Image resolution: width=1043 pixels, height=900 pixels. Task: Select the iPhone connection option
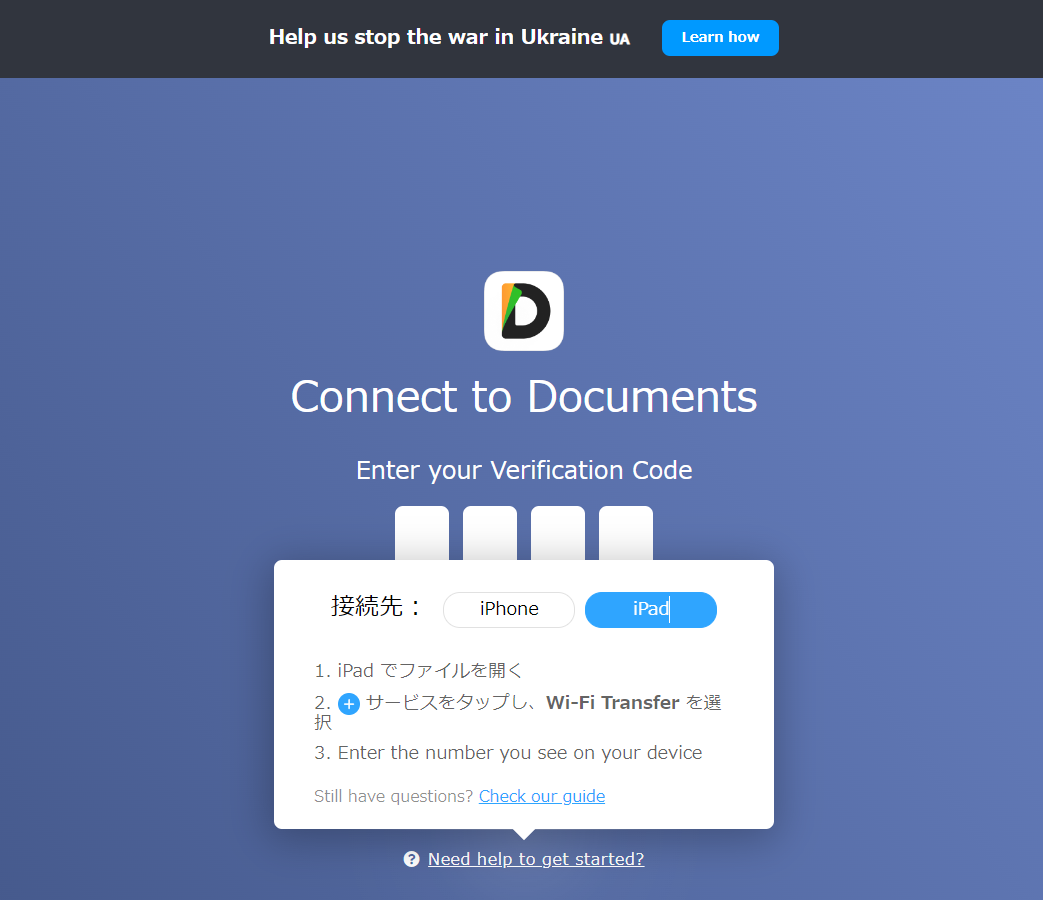click(x=509, y=609)
